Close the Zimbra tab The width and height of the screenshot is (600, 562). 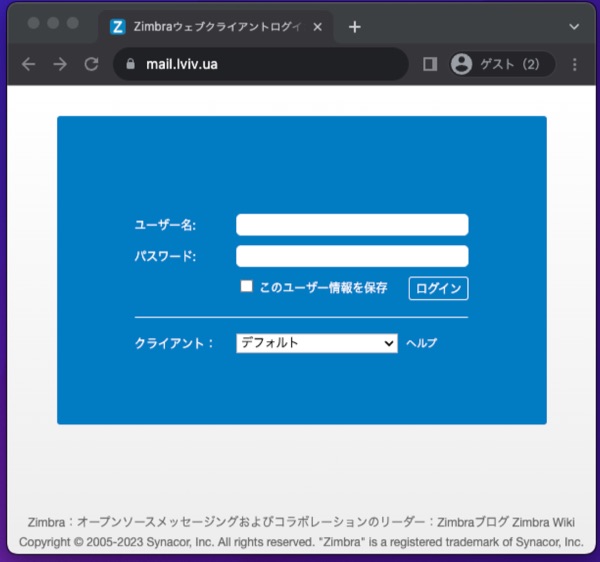[318, 27]
